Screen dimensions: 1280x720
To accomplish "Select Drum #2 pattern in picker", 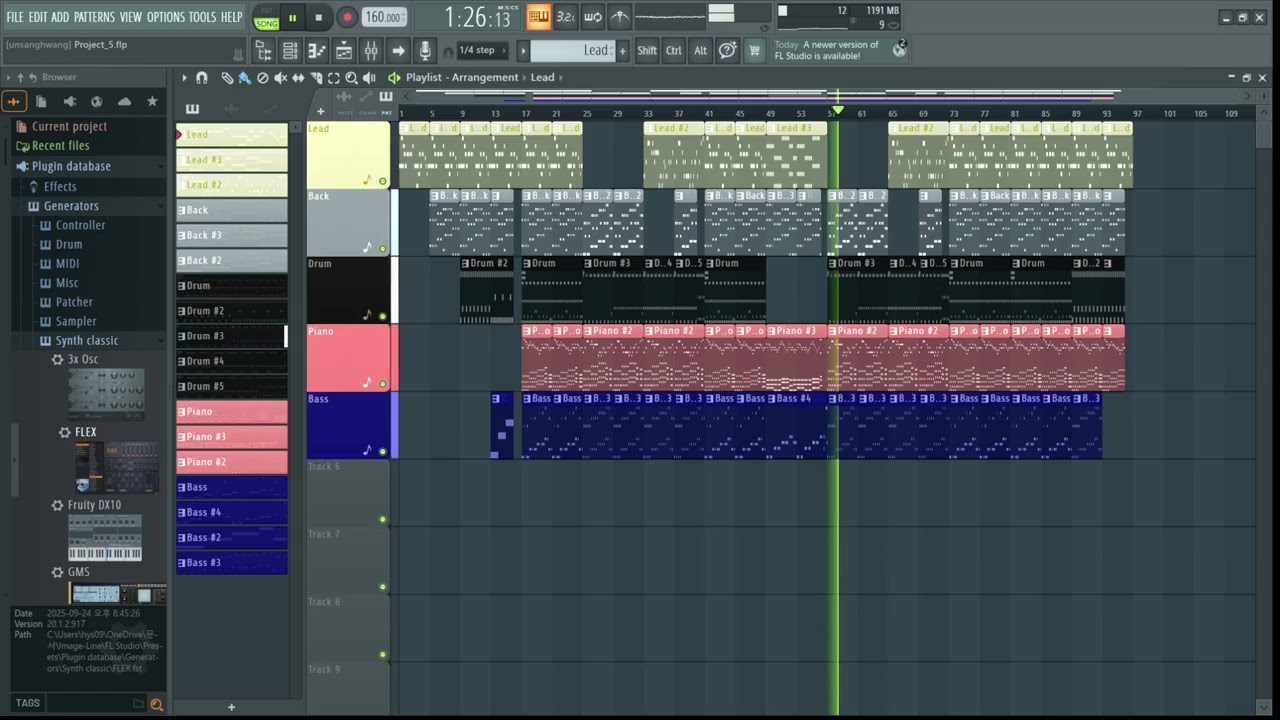I will [232, 311].
